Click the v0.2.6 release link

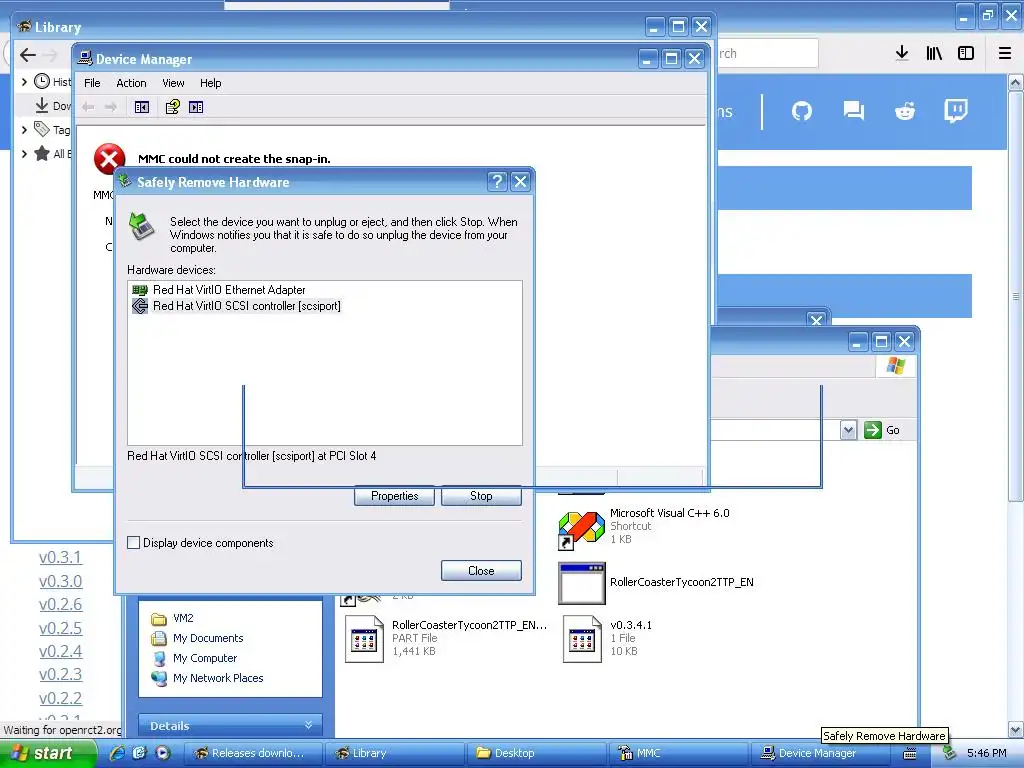[60, 604]
